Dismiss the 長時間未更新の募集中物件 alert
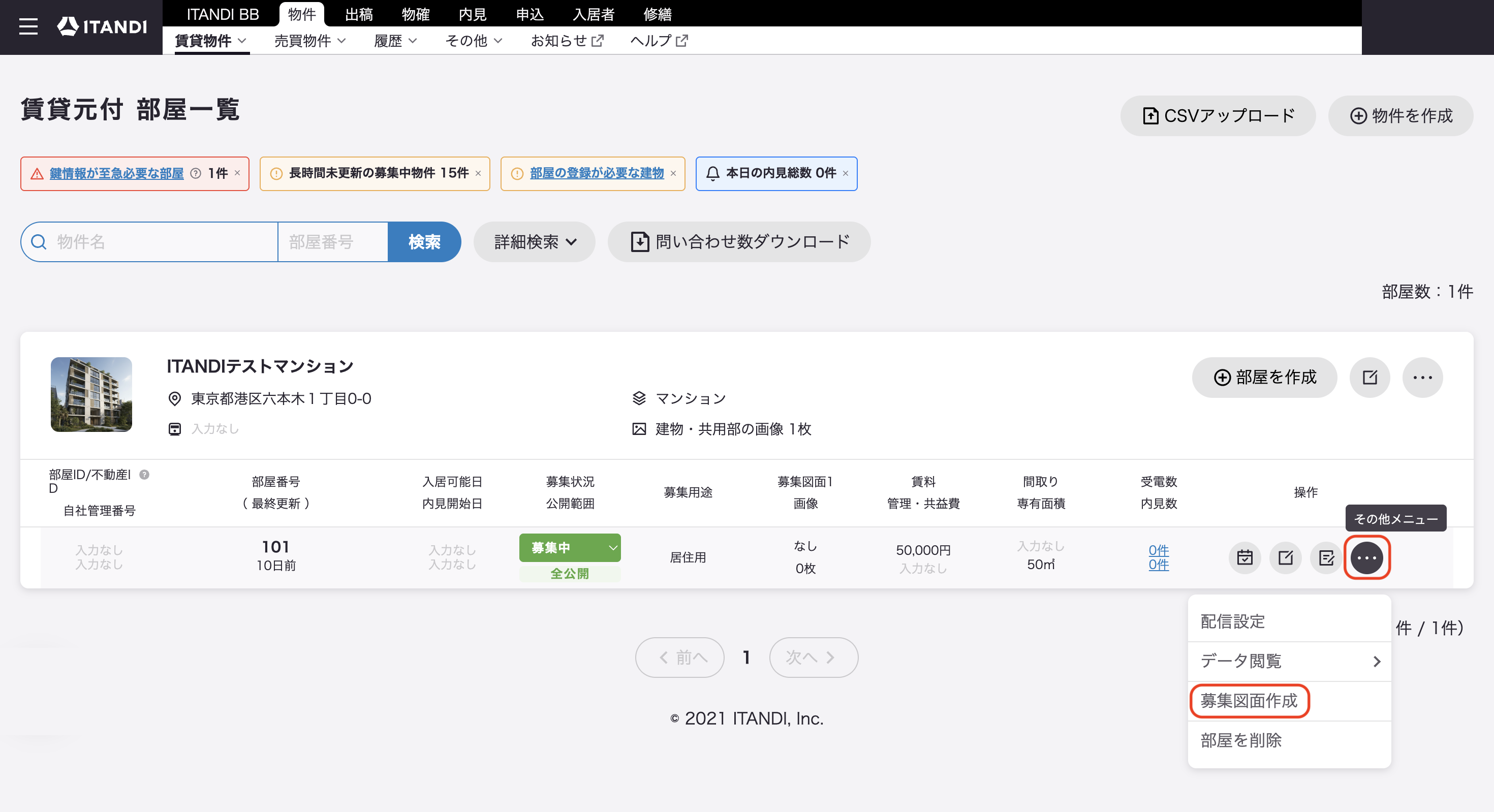Viewport: 1494px width, 812px height. (478, 173)
